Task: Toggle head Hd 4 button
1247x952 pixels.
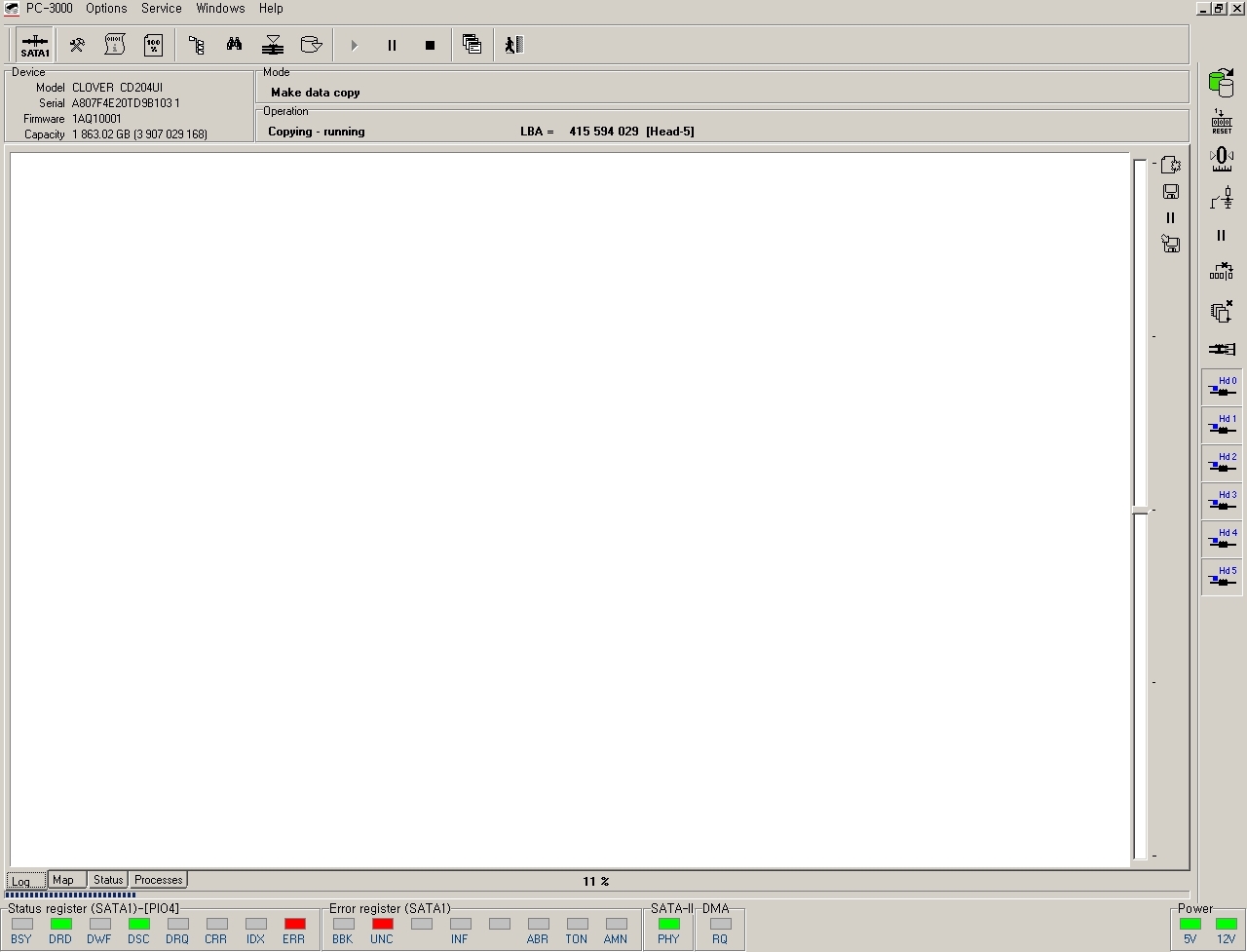Action: click(x=1222, y=539)
